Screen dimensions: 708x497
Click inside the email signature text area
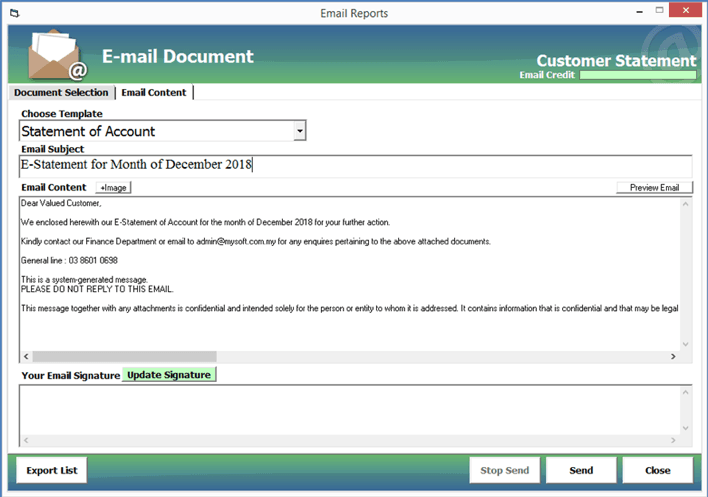(x=350, y=410)
